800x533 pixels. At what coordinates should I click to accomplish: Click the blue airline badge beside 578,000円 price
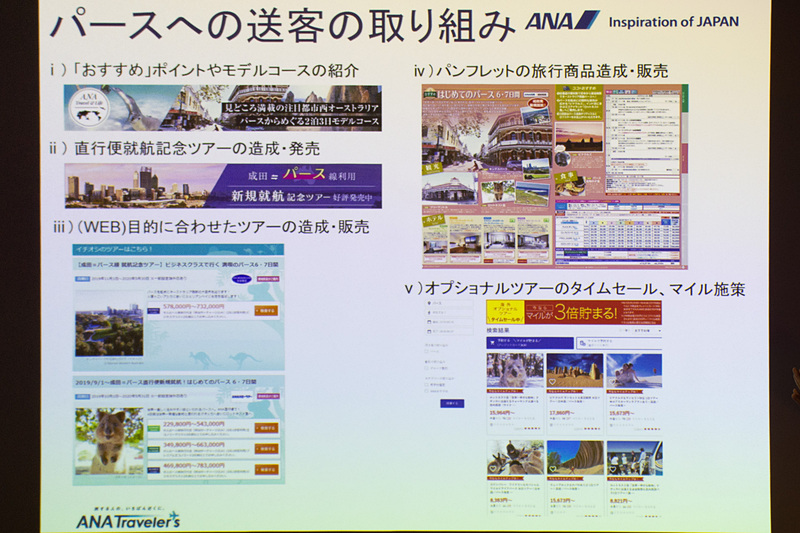point(154,311)
